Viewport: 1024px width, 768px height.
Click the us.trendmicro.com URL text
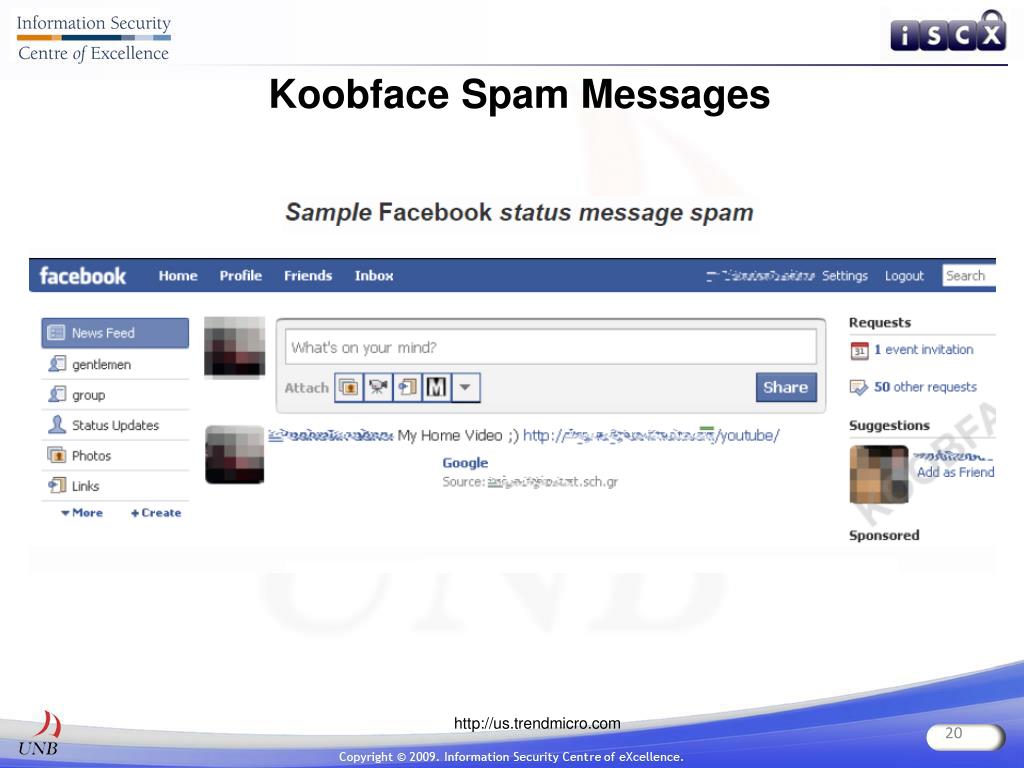pyautogui.click(x=537, y=724)
